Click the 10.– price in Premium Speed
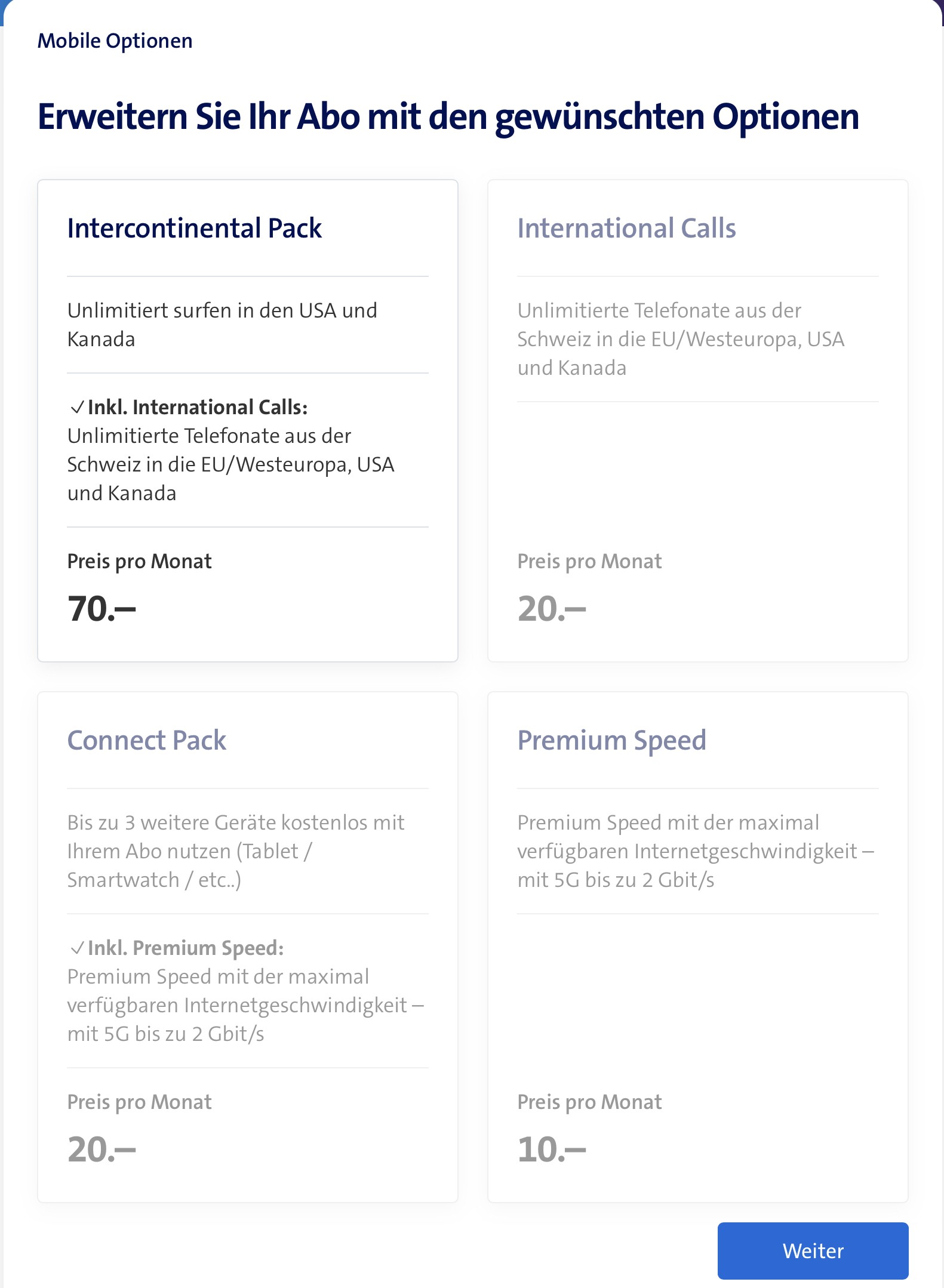This screenshot has width=944, height=1288. pos(551,1150)
